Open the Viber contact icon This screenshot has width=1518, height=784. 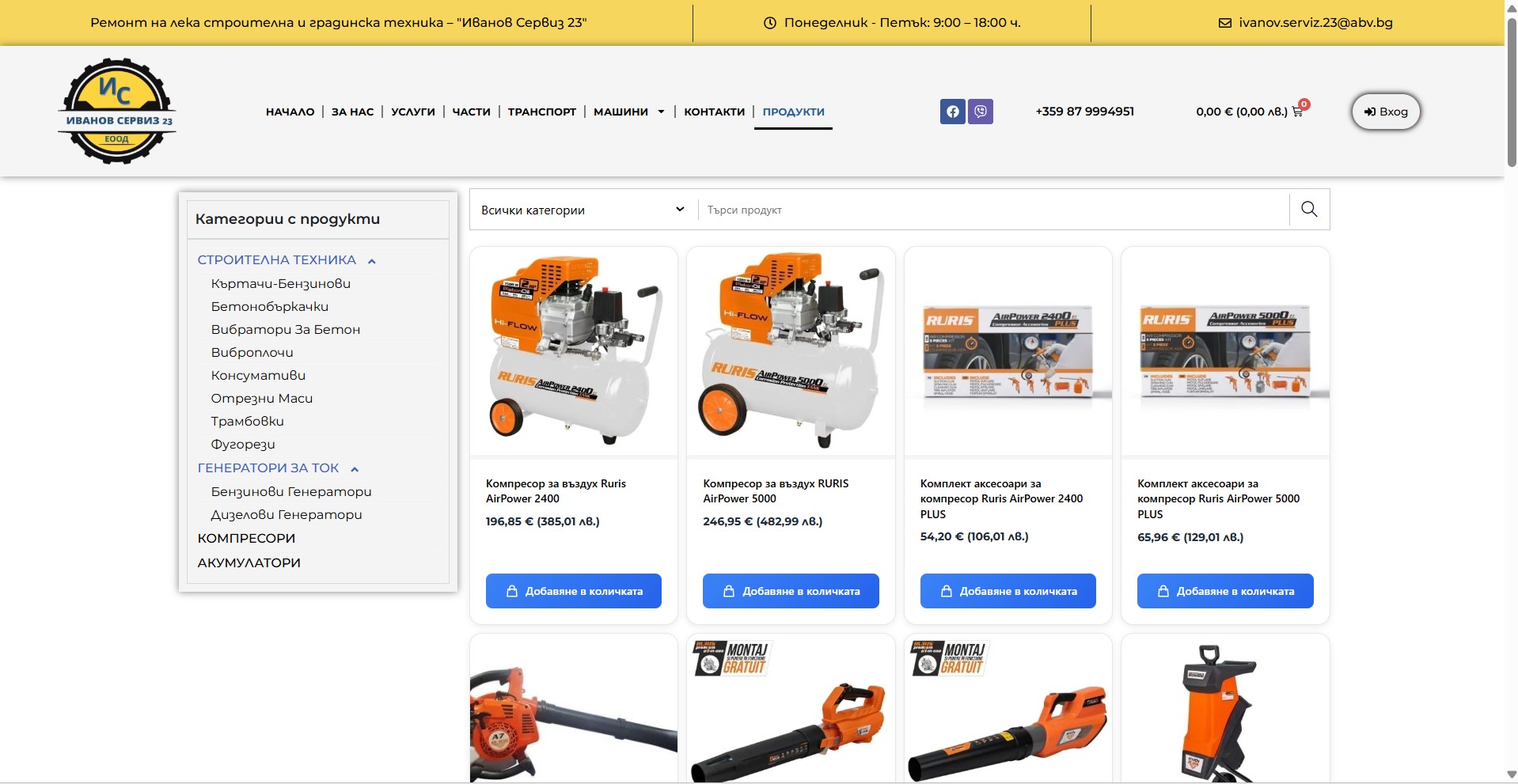coord(981,112)
